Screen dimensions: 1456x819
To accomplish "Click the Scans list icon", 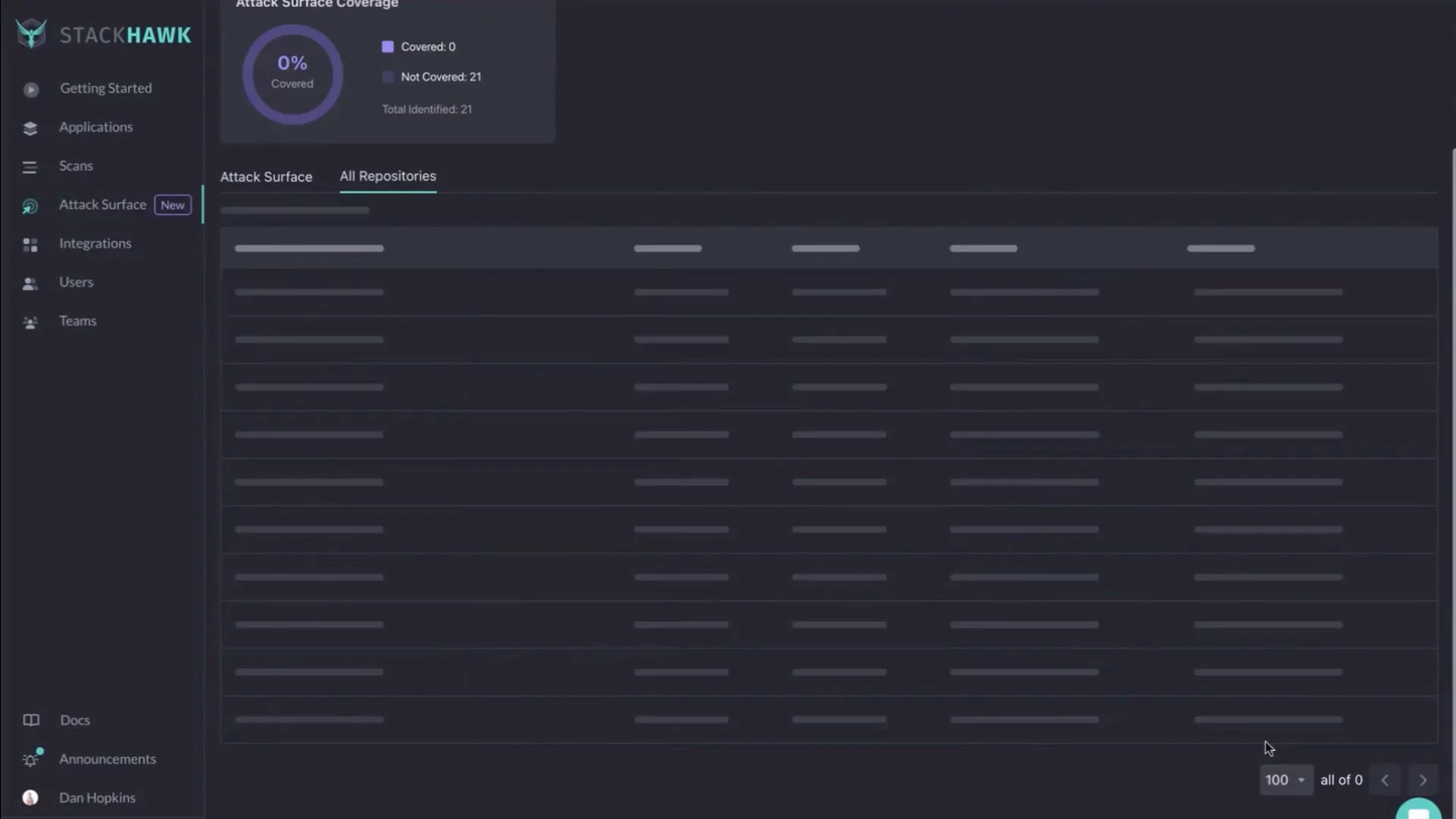I will 30,167.
